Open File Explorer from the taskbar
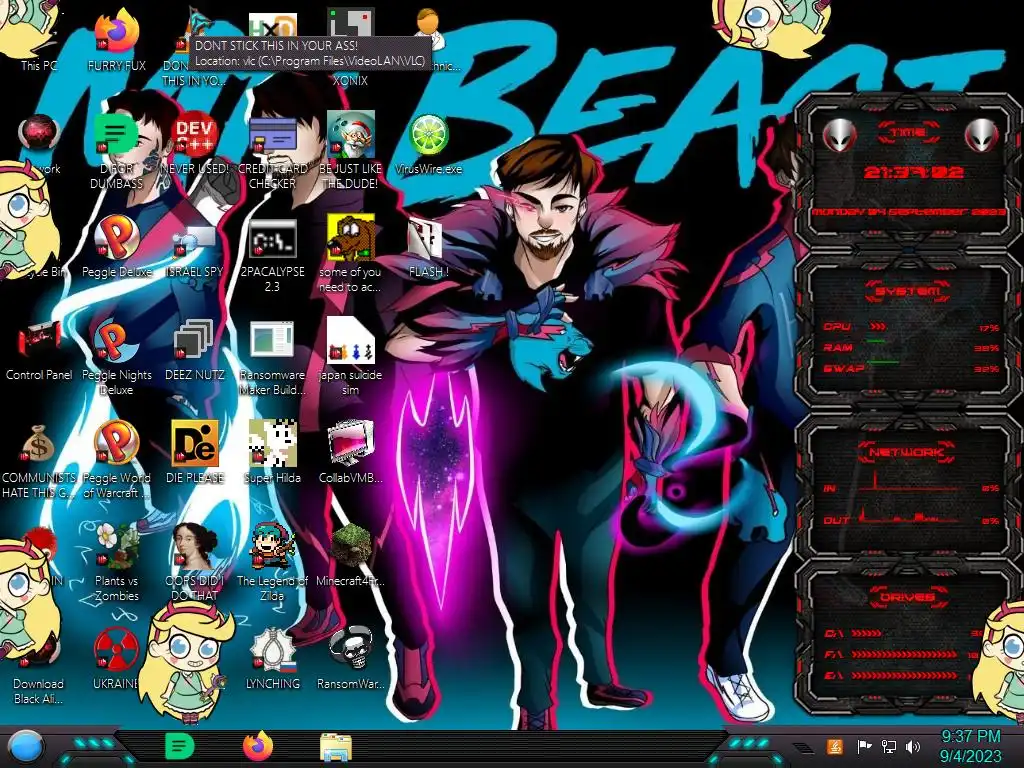This screenshot has height=768, width=1024. (336, 748)
